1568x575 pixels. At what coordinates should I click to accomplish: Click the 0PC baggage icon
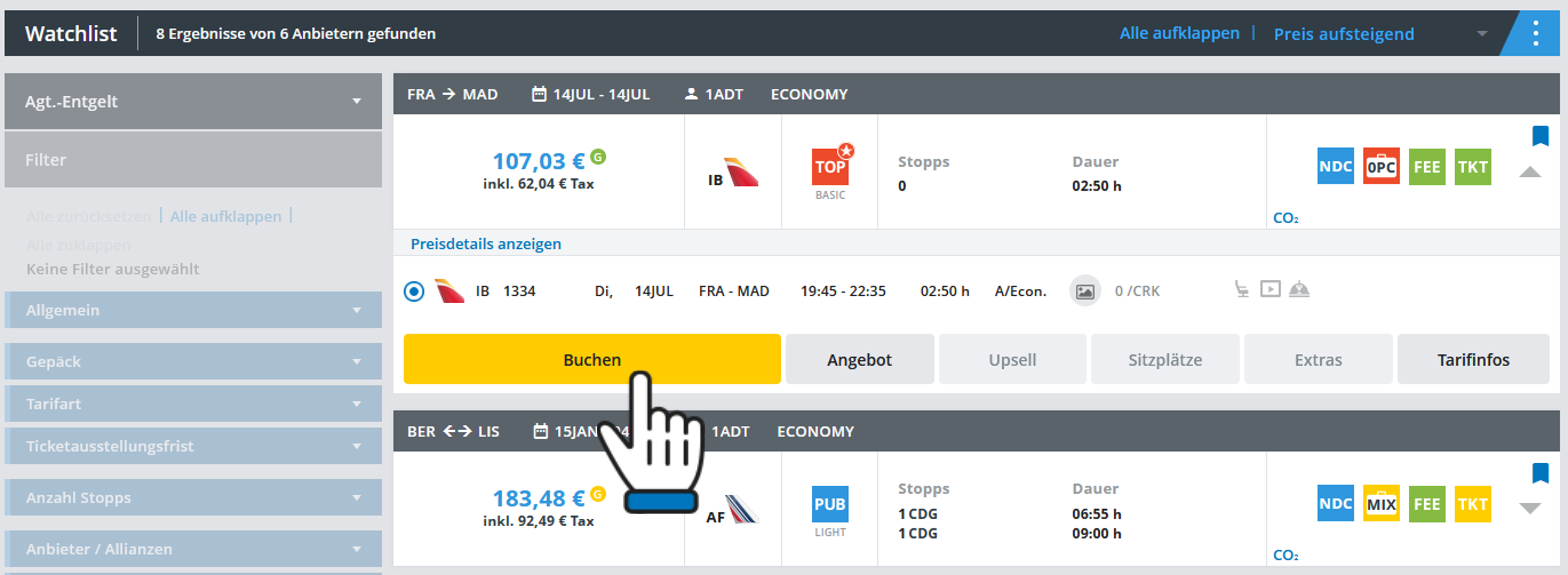(x=1380, y=166)
